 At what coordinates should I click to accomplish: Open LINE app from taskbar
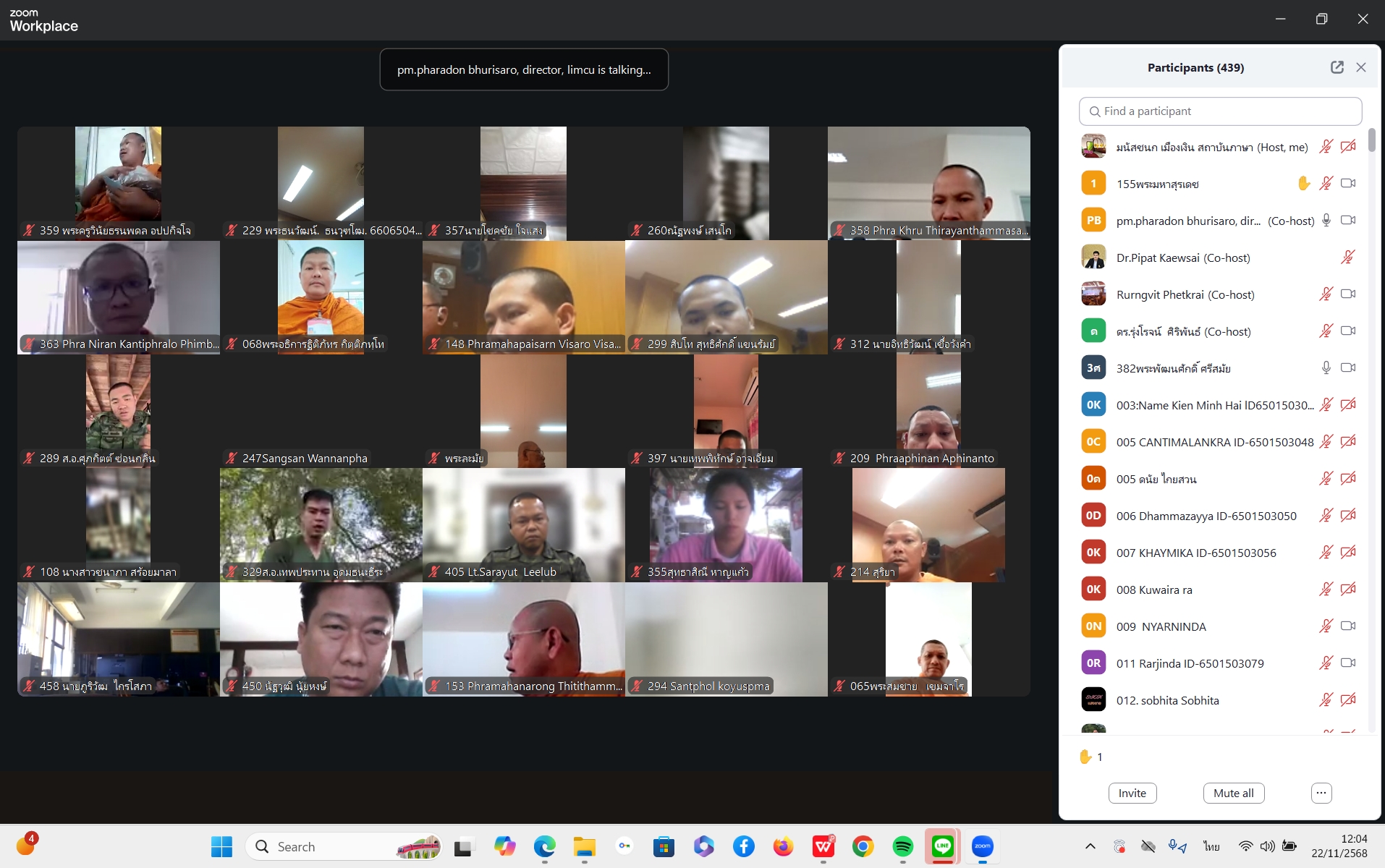click(x=942, y=846)
